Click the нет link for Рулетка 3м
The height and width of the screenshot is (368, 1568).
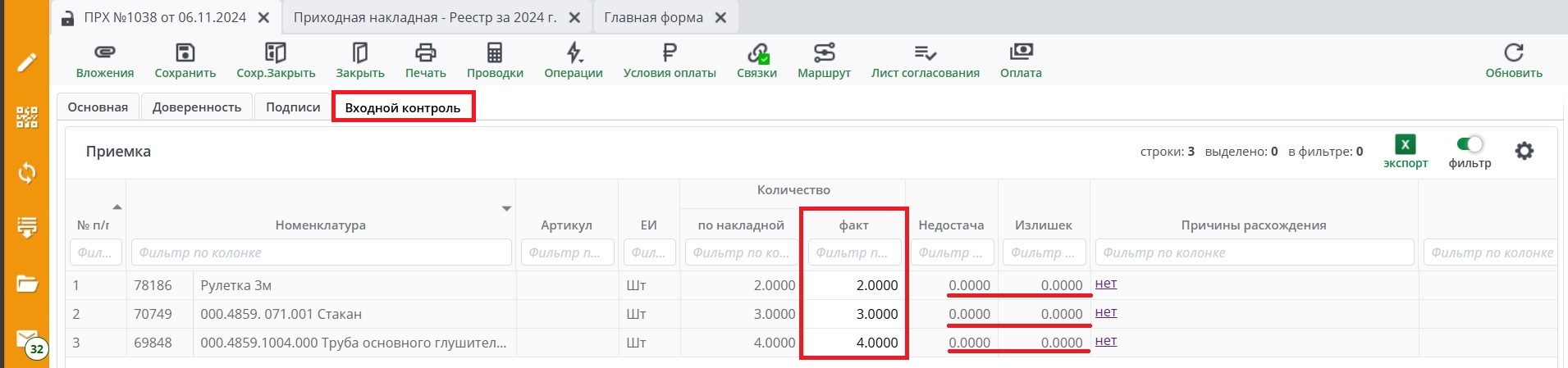(1106, 284)
